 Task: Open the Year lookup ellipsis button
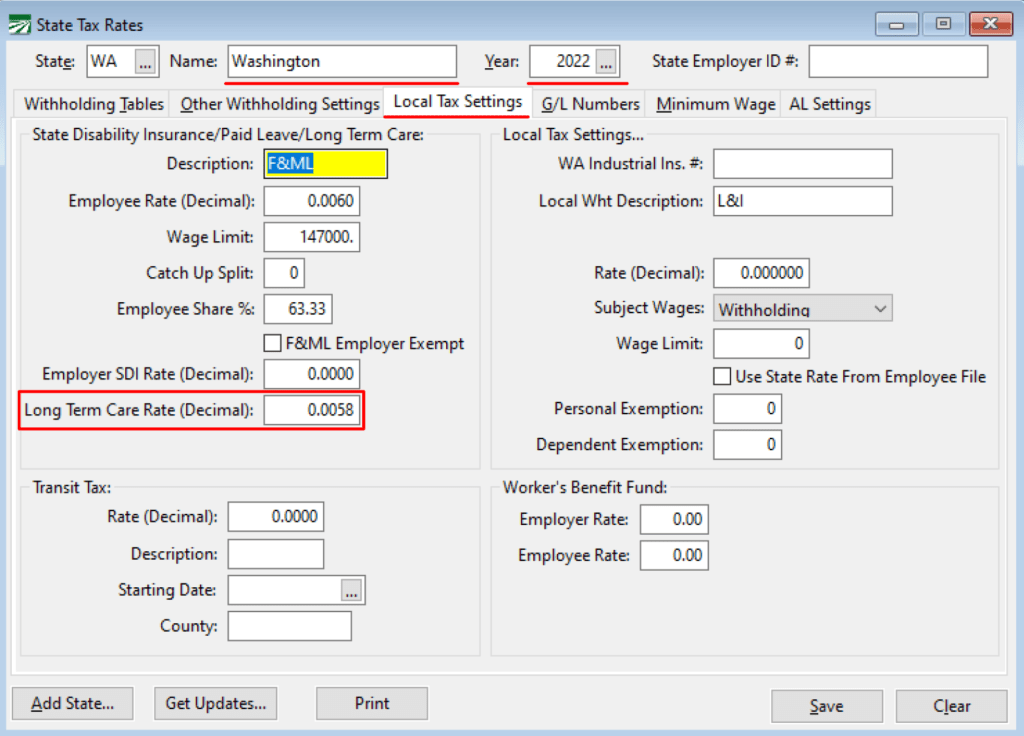(606, 62)
